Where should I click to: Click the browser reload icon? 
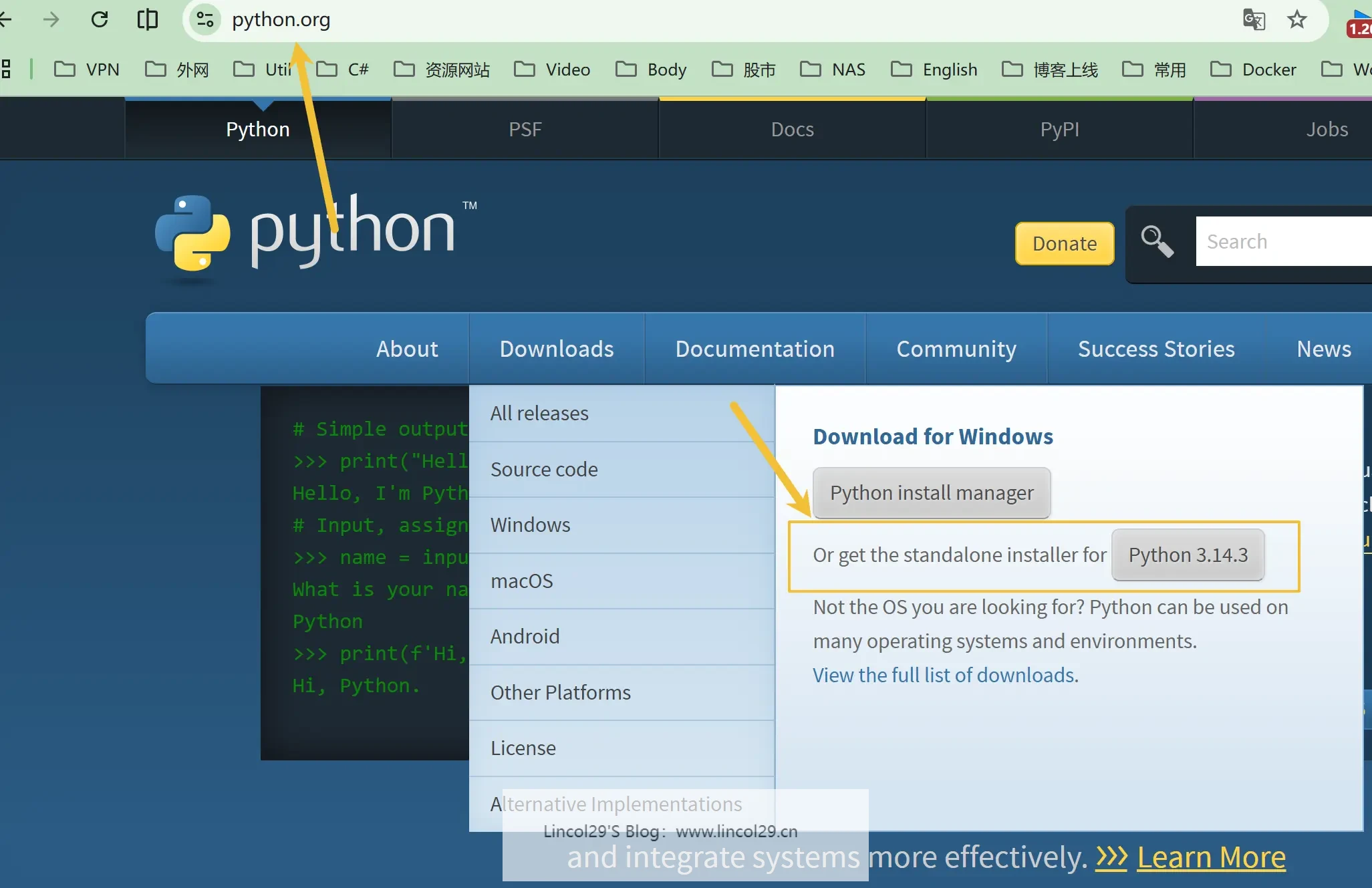(100, 19)
